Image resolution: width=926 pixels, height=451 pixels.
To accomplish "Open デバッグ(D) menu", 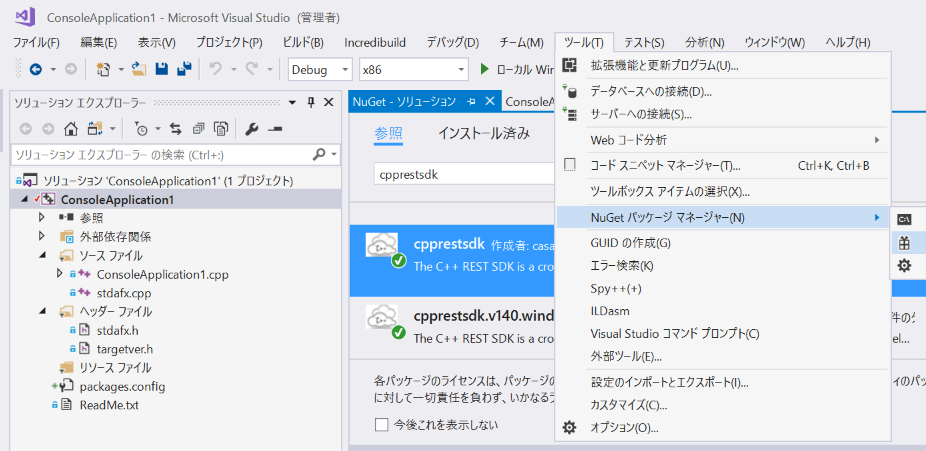I will tap(453, 43).
